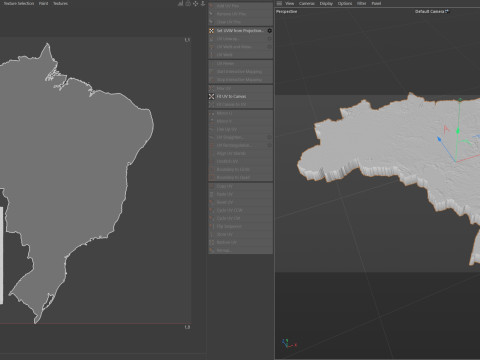Open the viewport Display menu

(326, 3)
